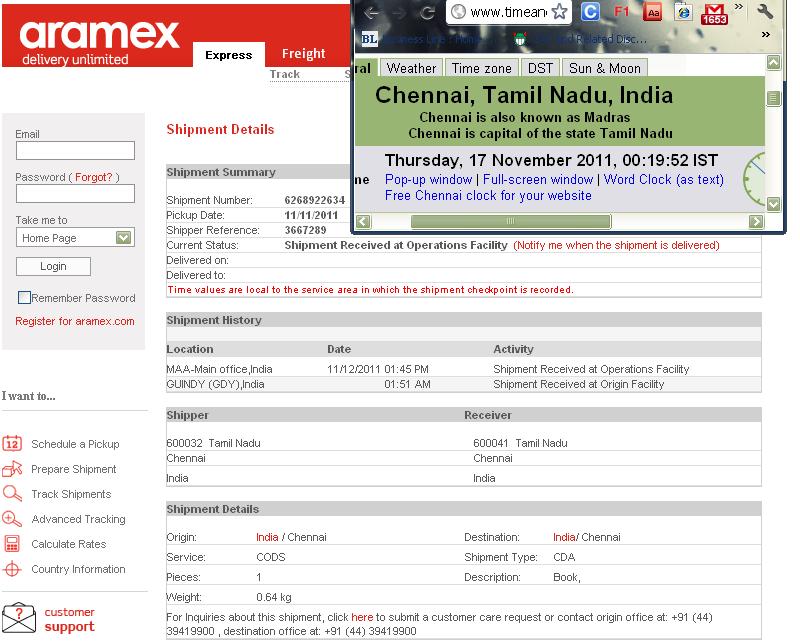
Task: Click the Schedule a Pickup calendar icon
Action: pyautogui.click(x=12, y=444)
